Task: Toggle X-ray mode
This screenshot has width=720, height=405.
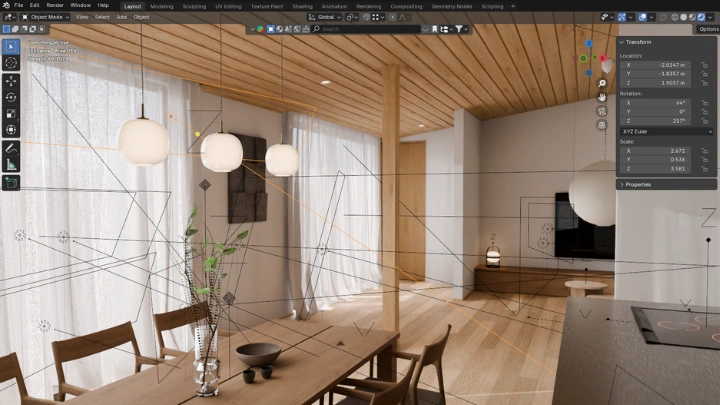Action: tap(663, 17)
